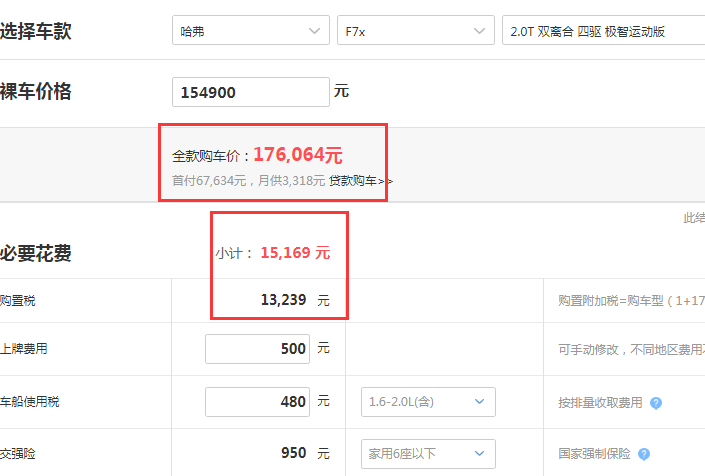Click the 全款购车价 176,064元 total
The image size is (705, 476).
pyautogui.click(x=257, y=155)
